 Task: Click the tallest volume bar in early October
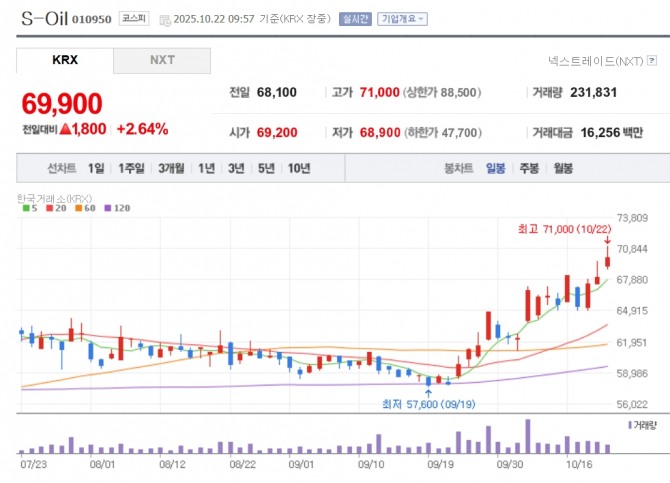point(528,436)
